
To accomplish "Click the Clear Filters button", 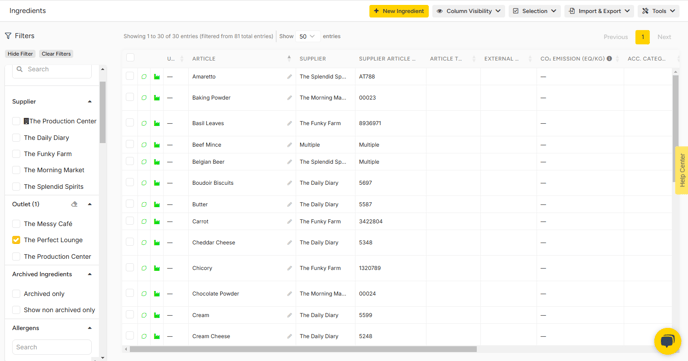I will tap(56, 54).
